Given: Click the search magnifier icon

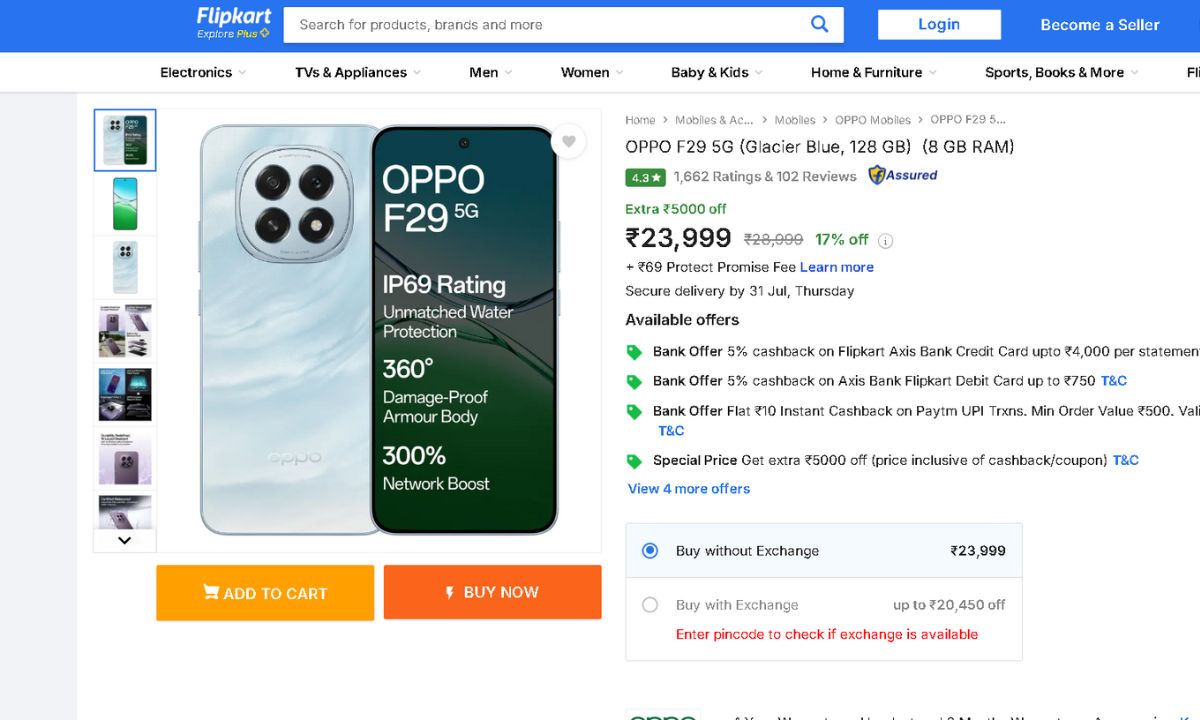Looking at the screenshot, I should click(x=819, y=25).
